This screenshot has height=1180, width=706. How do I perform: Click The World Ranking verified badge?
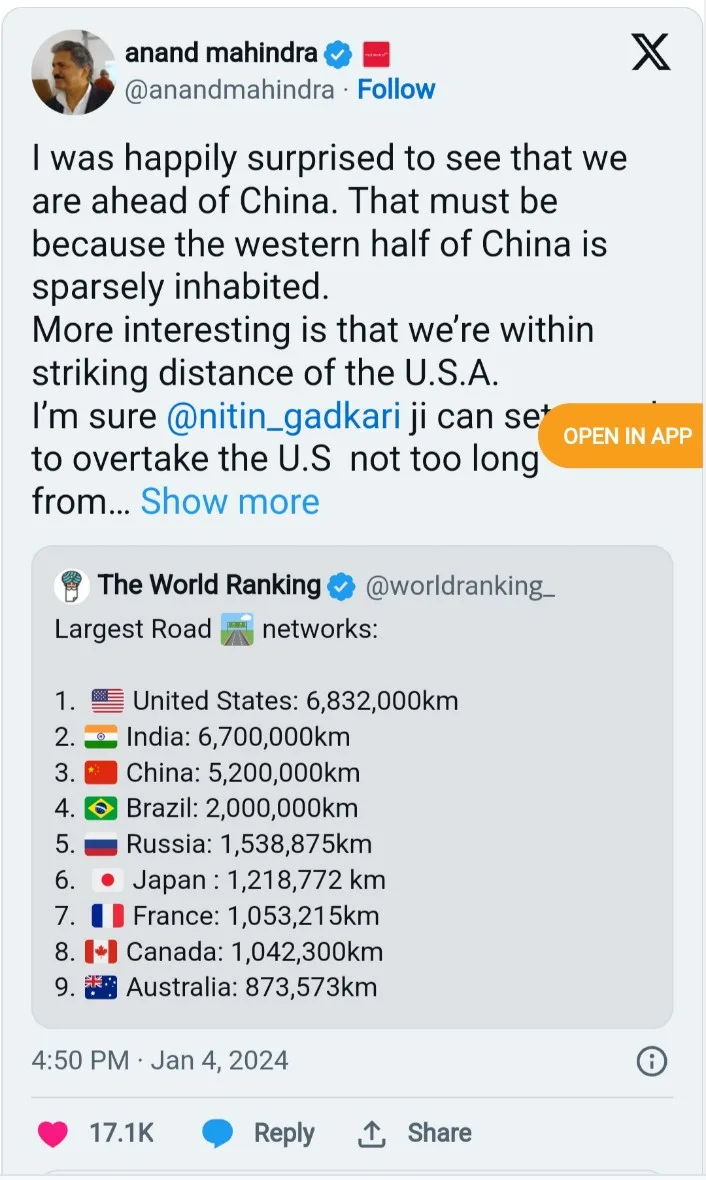[x=341, y=586]
